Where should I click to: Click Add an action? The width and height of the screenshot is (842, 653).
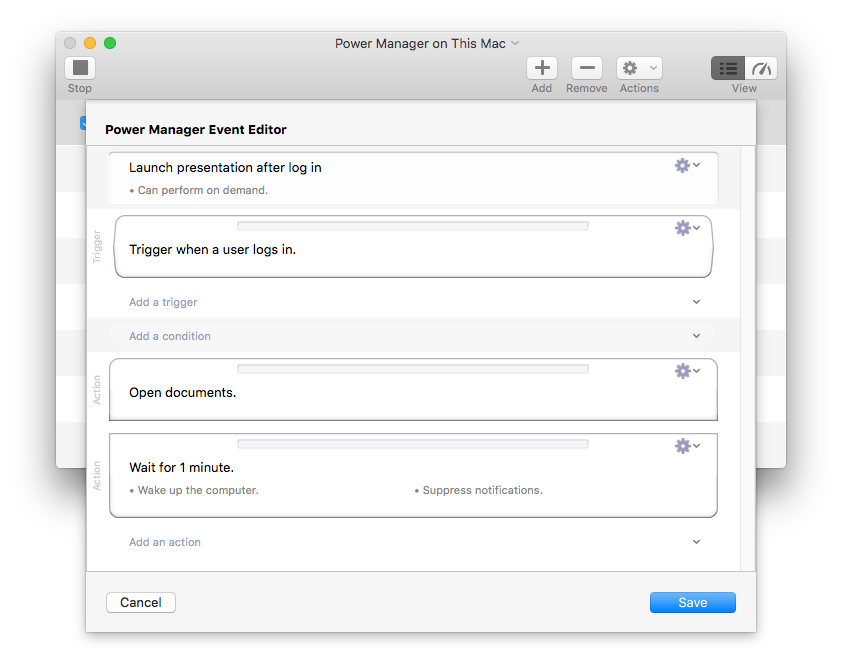(x=165, y=542)
